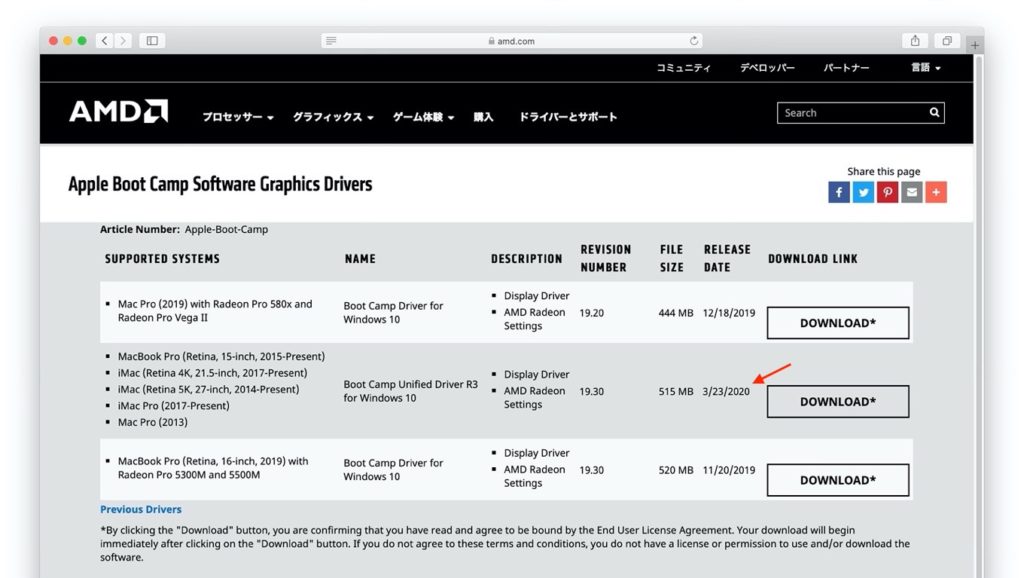This screenshot has width=1024, height=578.
Task: Open Safari's tab overview icon
Action: (x=946, y=41)
